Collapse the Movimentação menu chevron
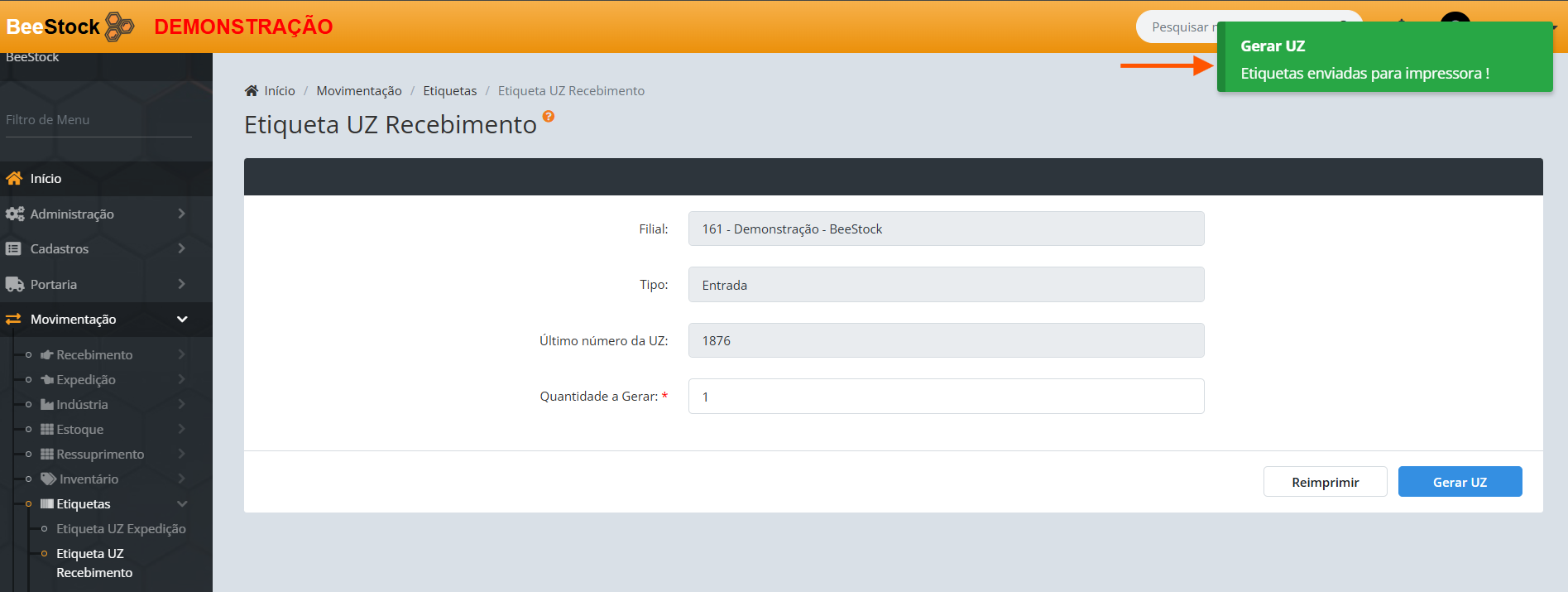1568x592 pixels. tap(182, 319)
